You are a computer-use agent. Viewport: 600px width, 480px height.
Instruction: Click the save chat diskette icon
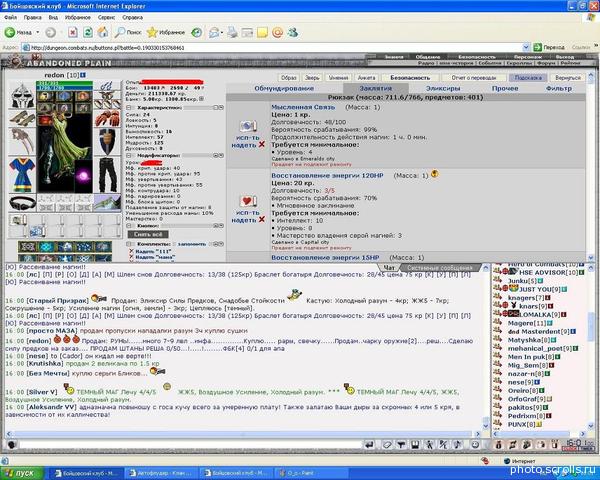coord(415,444)
